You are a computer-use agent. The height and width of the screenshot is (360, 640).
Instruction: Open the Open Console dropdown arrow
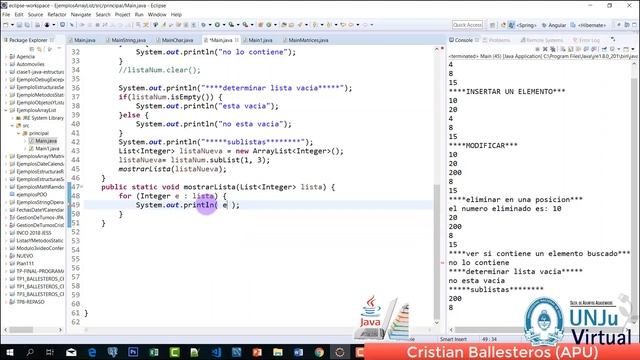point(633,49)
